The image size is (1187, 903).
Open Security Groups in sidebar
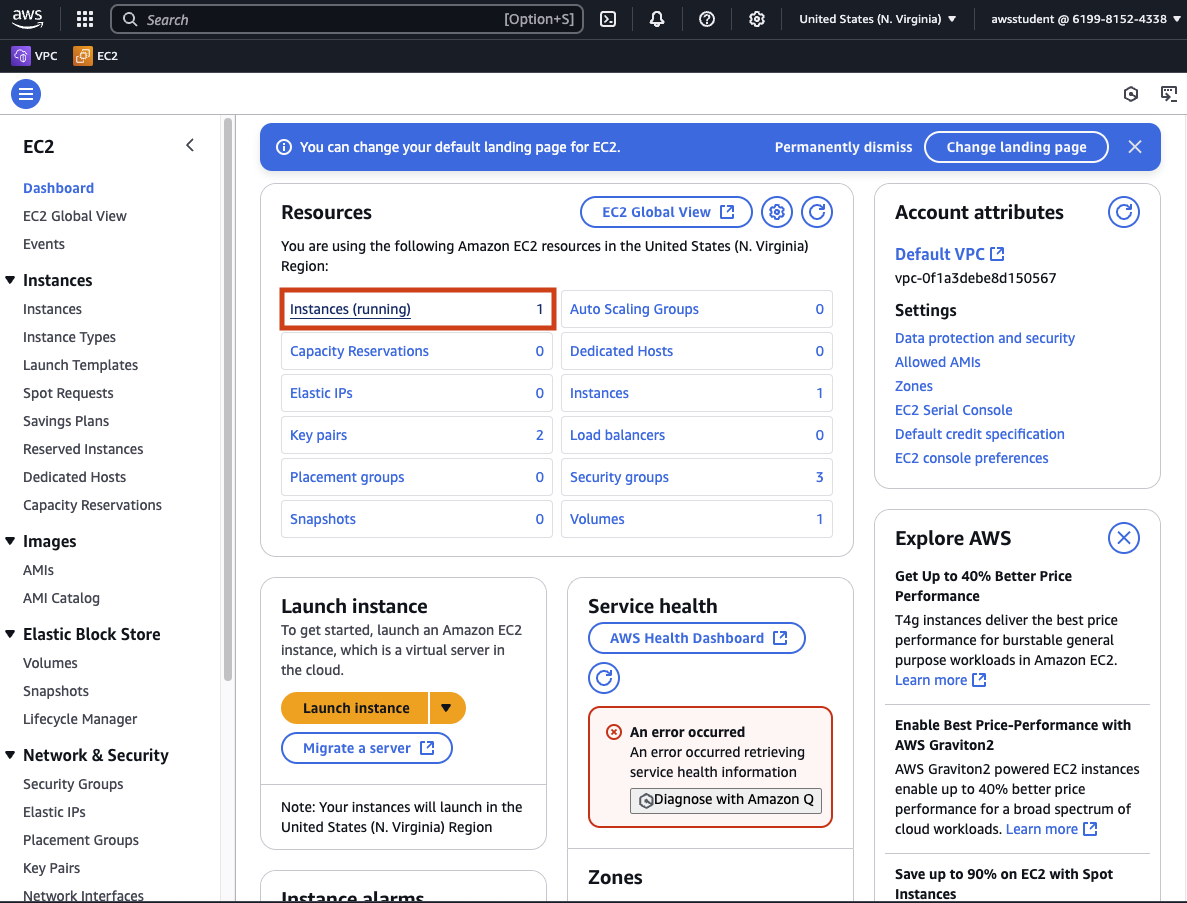pyautogui.click(x=73, y=784)
